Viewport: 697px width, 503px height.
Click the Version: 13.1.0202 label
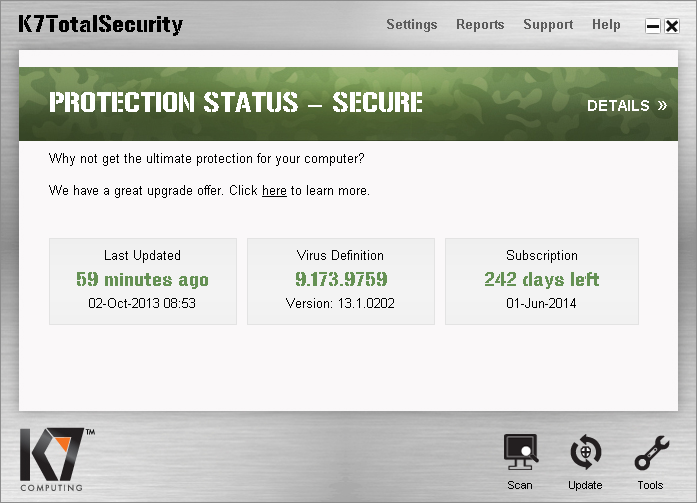[341, 303]
